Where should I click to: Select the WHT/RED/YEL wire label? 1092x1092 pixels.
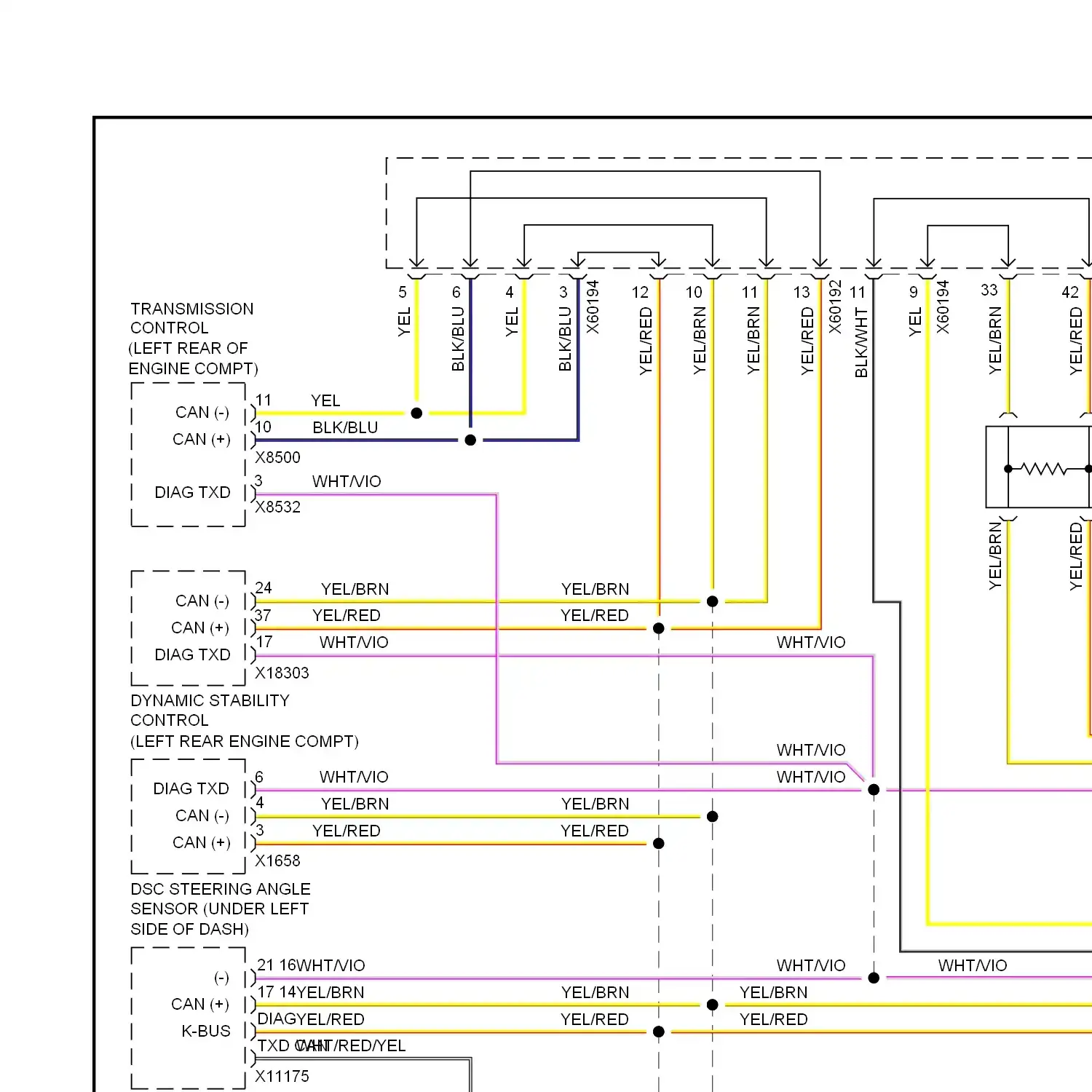351,1046
